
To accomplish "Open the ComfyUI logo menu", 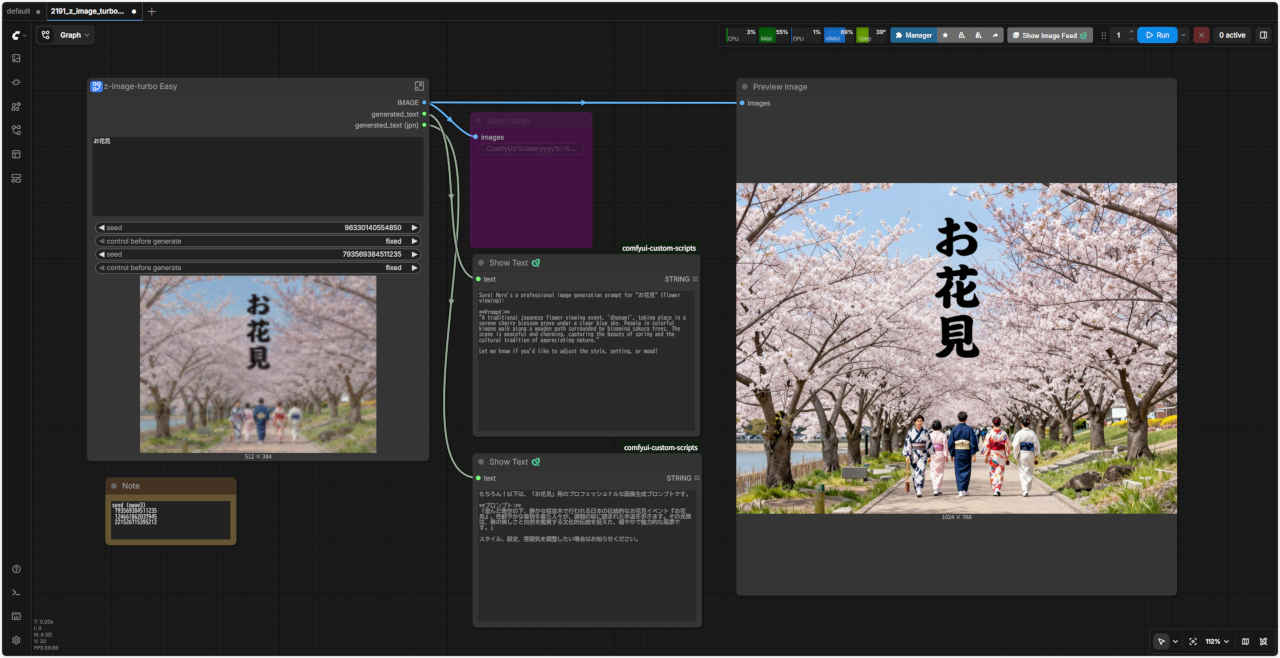I will [16, 35].
